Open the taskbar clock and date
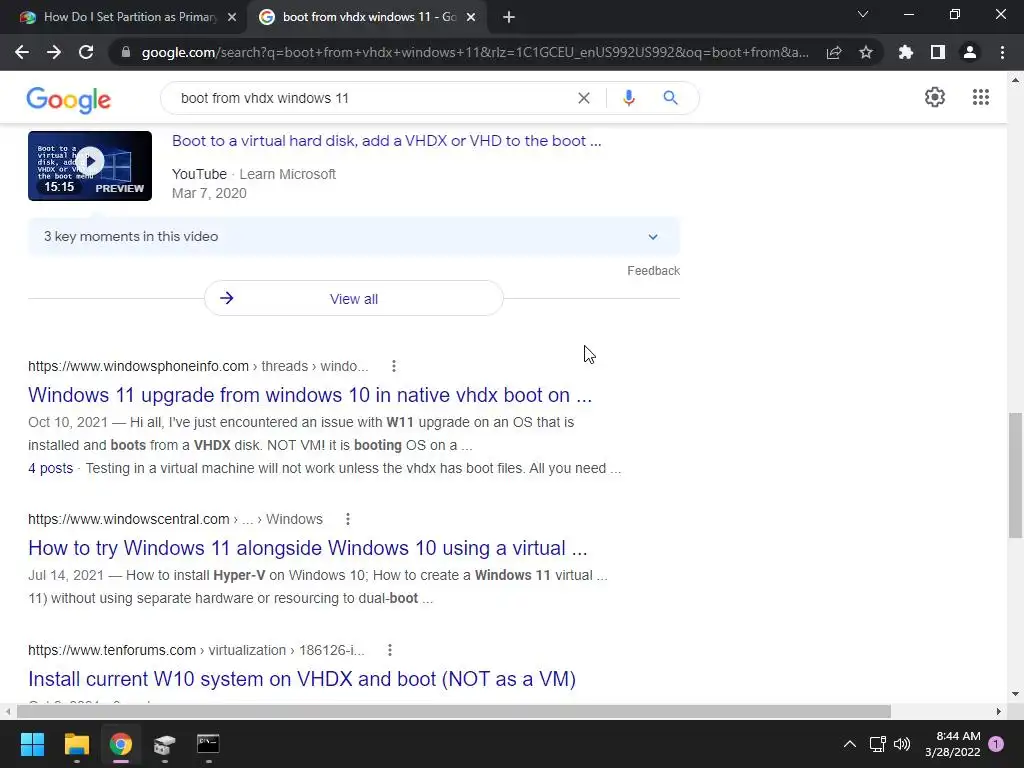 (x=952, y=744)
